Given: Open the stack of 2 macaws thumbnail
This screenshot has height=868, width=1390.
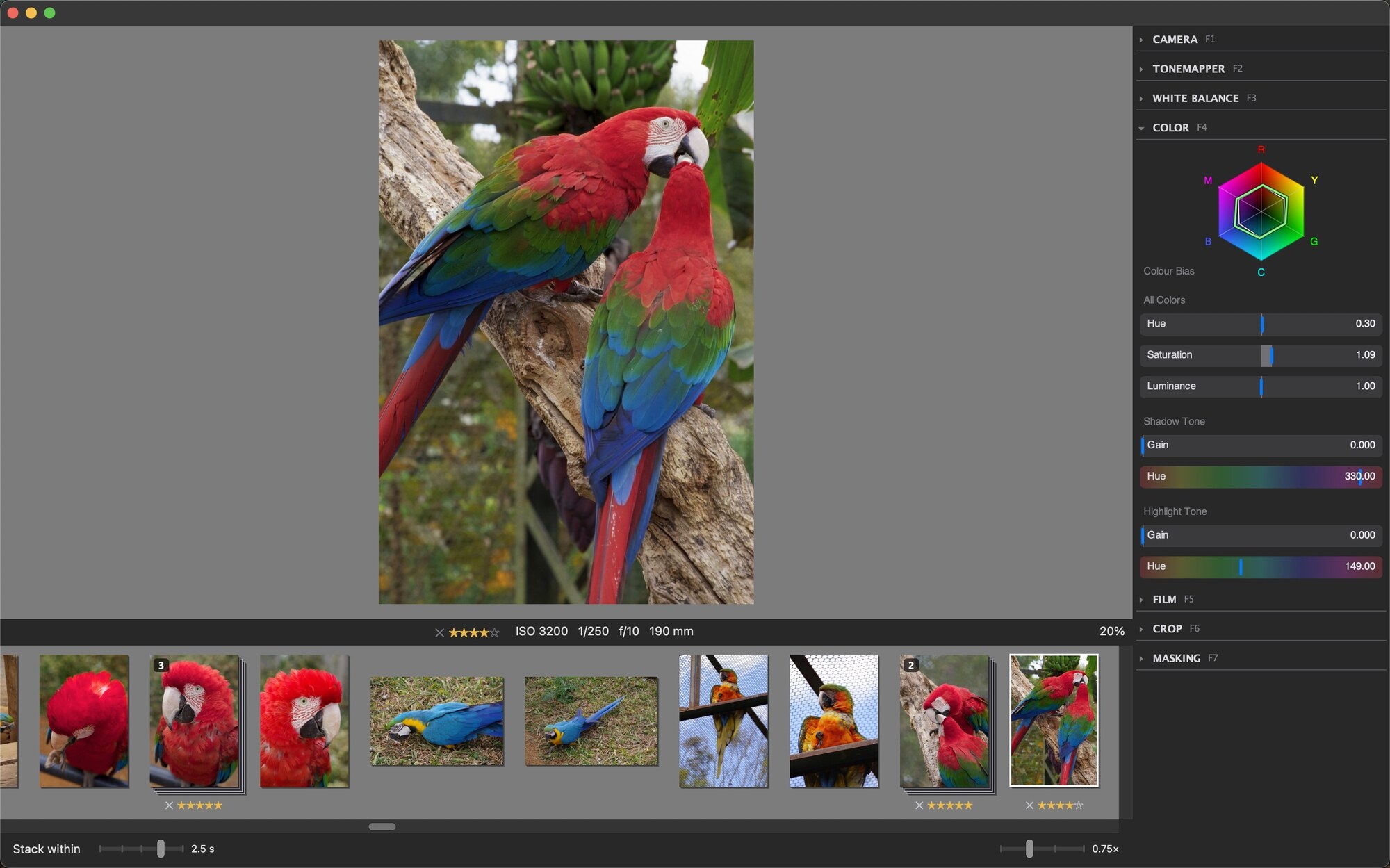Looking at the screenshot, I should click(945, 721).
